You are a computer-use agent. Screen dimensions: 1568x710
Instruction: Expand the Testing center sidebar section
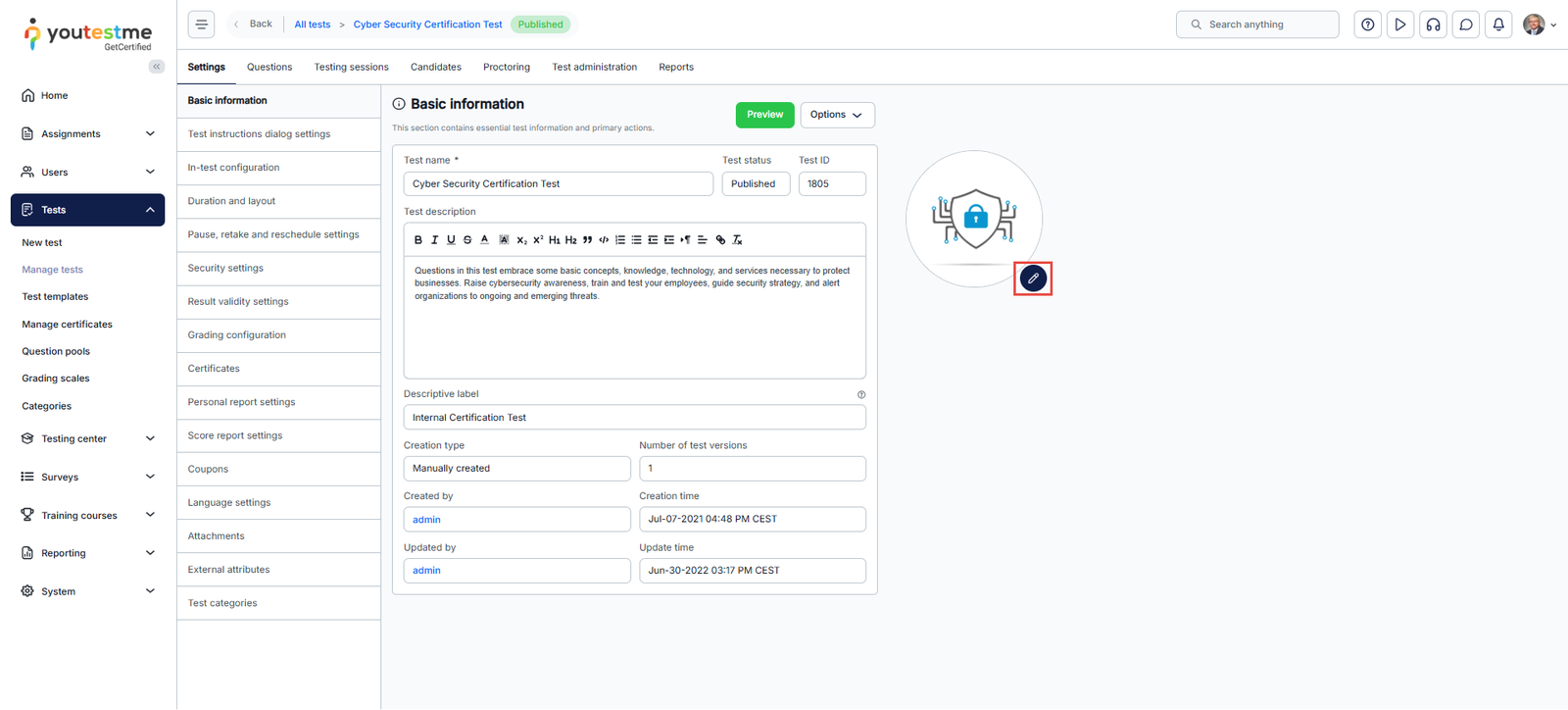(88, 438)
